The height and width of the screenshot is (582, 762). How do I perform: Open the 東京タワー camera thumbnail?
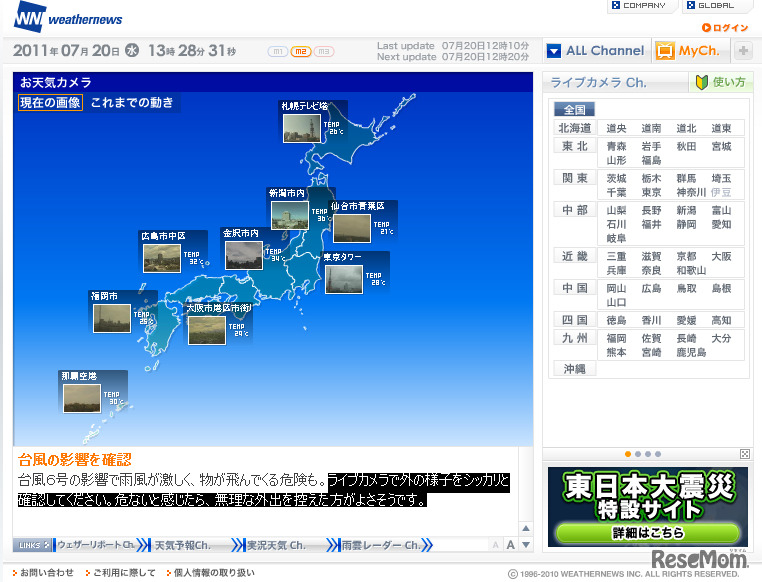click(x=344, y=279)
